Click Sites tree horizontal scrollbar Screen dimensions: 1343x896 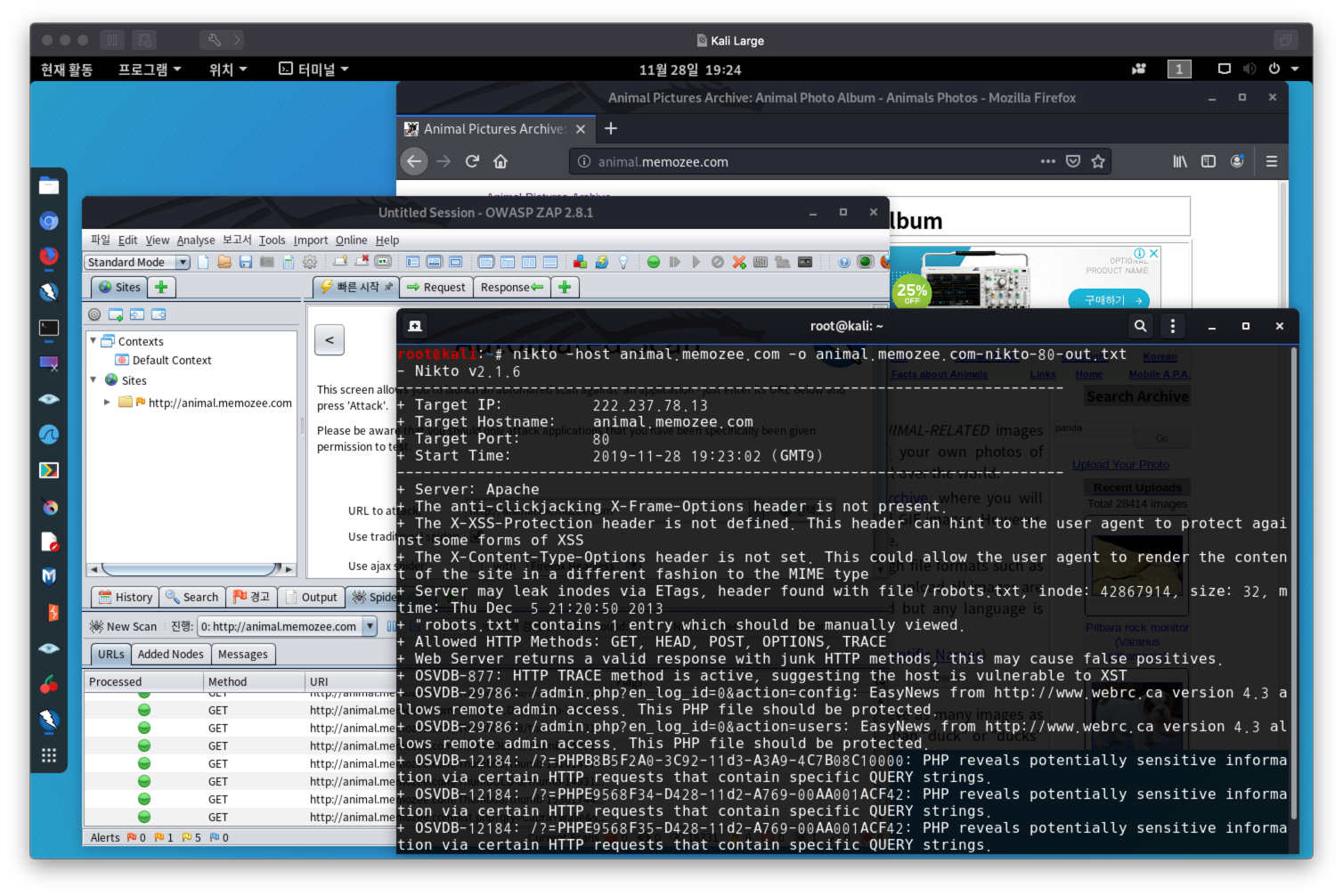click(191, 568)
